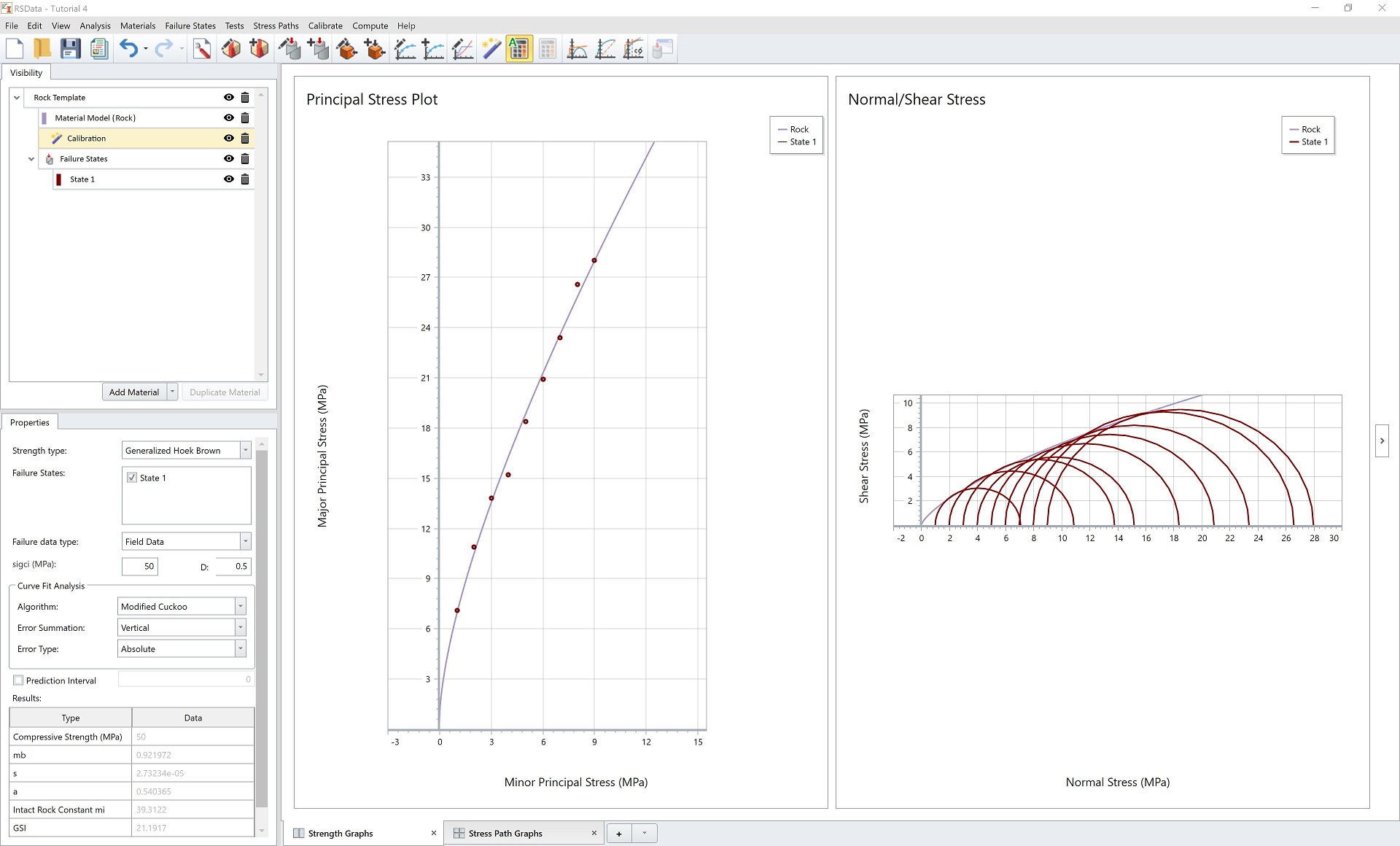Screen dimensions: 1400x846
Task: Open the Project Settings wrench icon
Action: pyautogui.click(x=202, y=48)
